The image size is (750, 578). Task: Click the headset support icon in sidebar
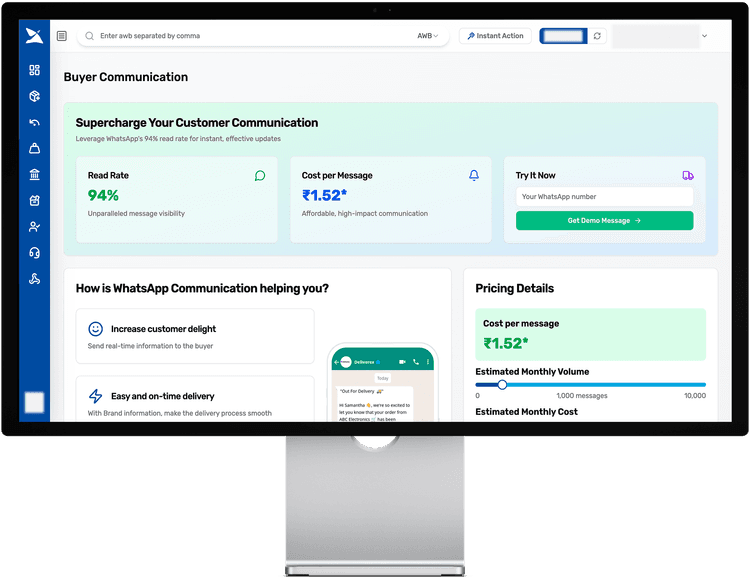pyautogui.click(x=34, y=253)
